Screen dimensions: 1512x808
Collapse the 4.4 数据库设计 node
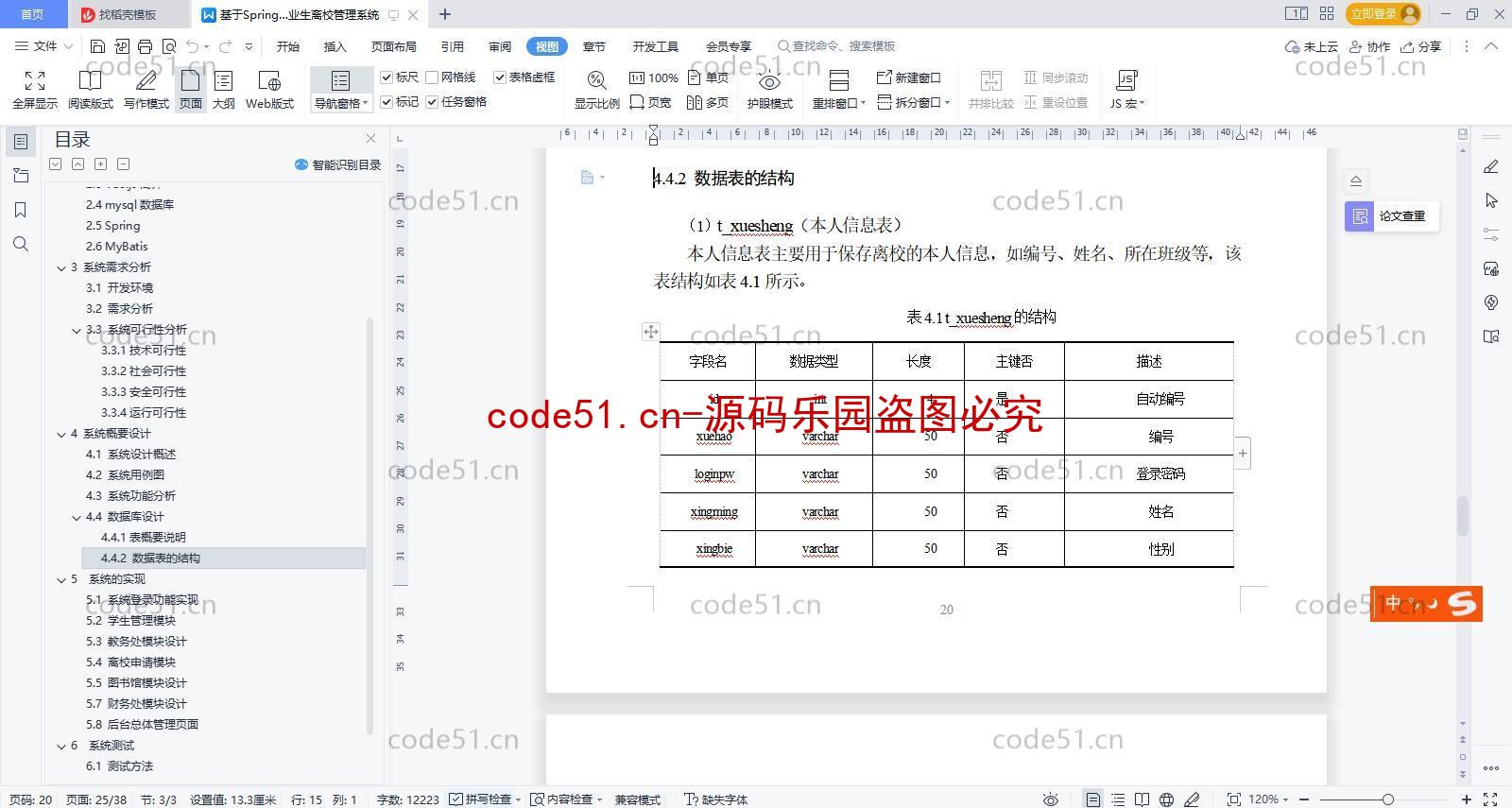point(77,517)
